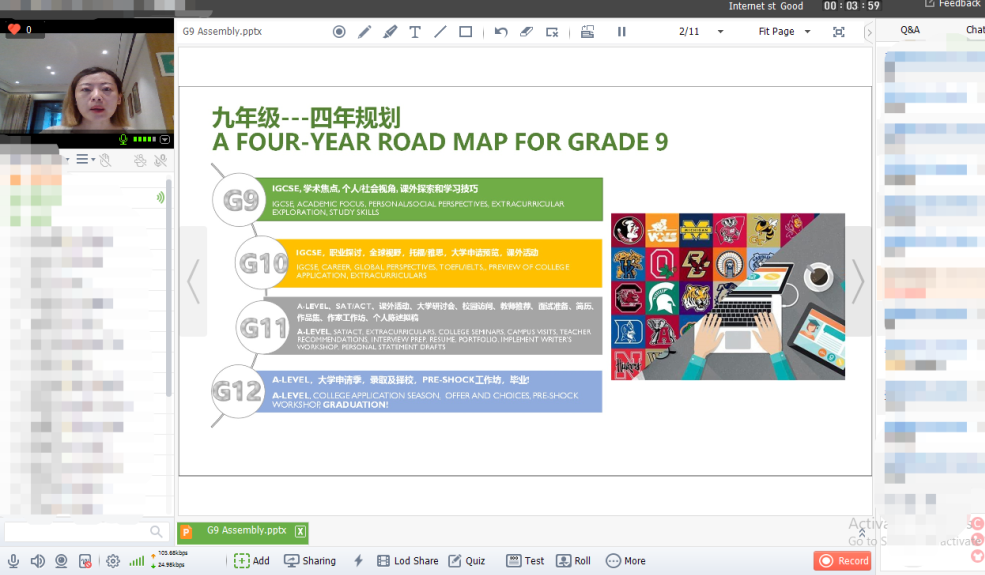Click the green microphone on webcam

point(123,140)
